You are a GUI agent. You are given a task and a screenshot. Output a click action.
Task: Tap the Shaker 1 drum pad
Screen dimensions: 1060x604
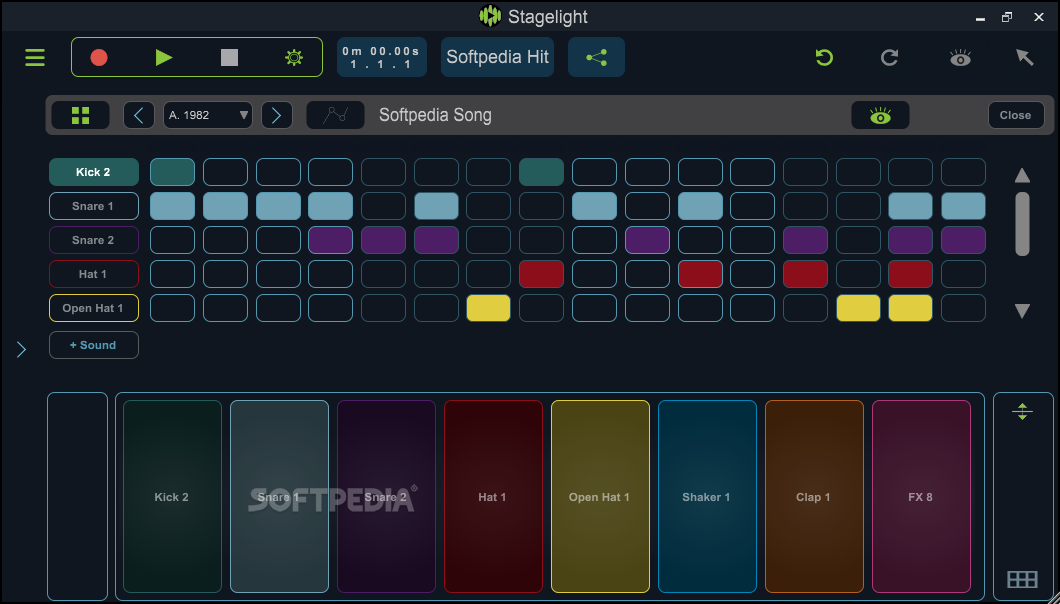(x=707, y=496)
